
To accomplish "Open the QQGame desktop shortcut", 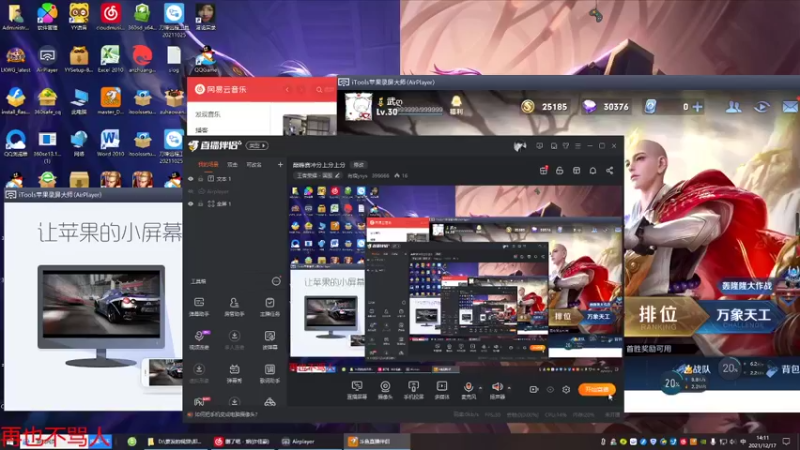I will [x=206, y=60].
